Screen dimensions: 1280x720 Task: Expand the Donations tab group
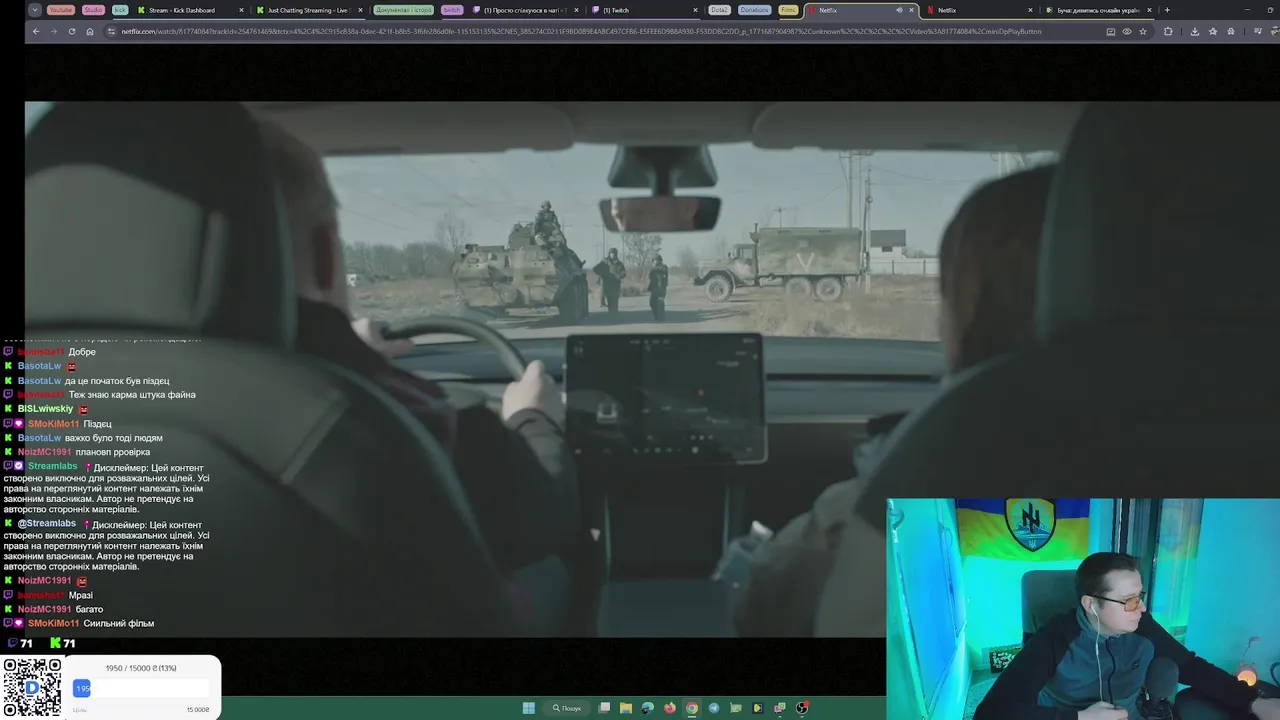point(754,10)
